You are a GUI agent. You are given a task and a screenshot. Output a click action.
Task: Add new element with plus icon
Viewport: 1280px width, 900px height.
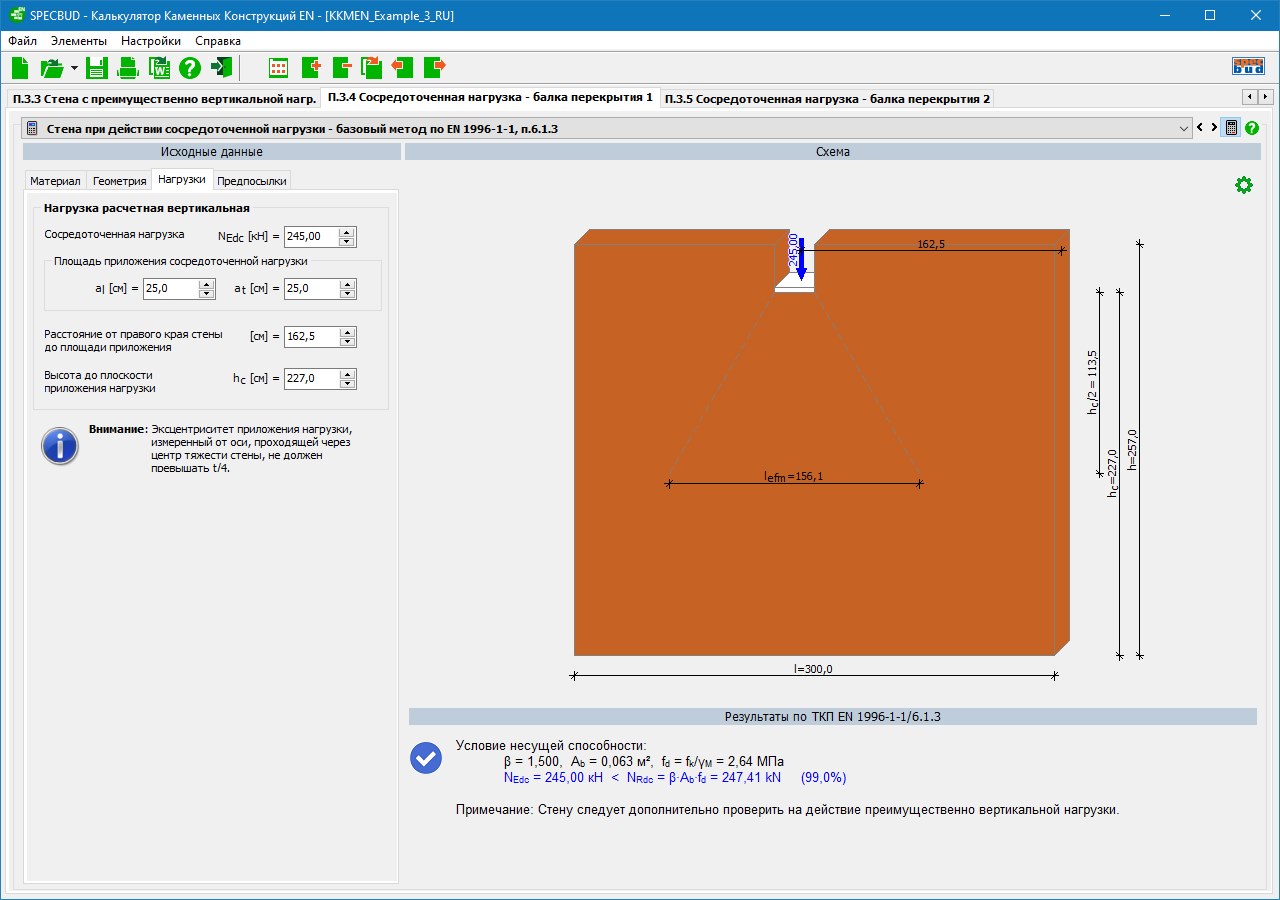tap(310, 68)
